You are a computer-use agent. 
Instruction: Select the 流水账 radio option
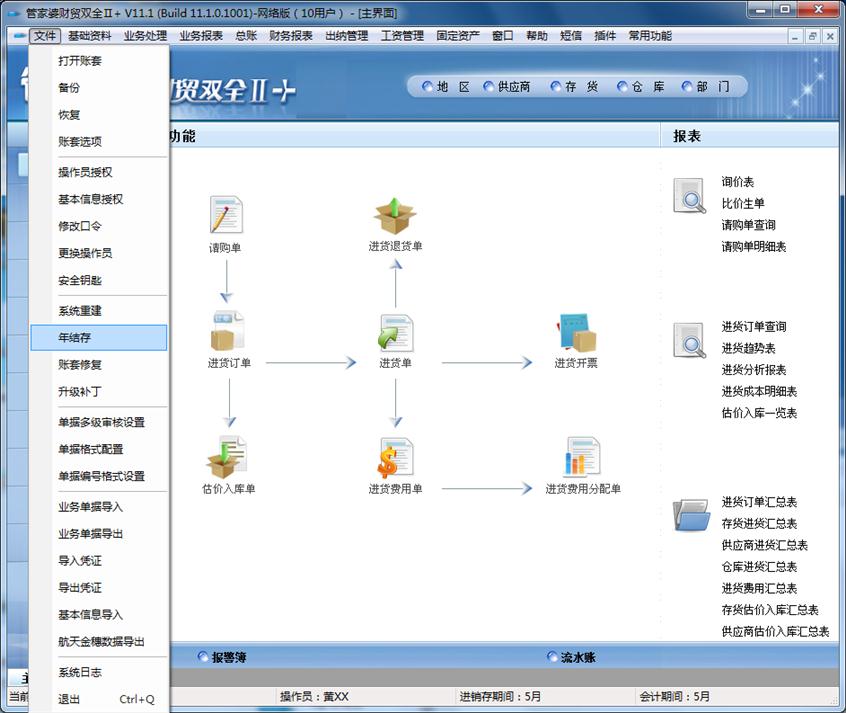pos(553,657)
